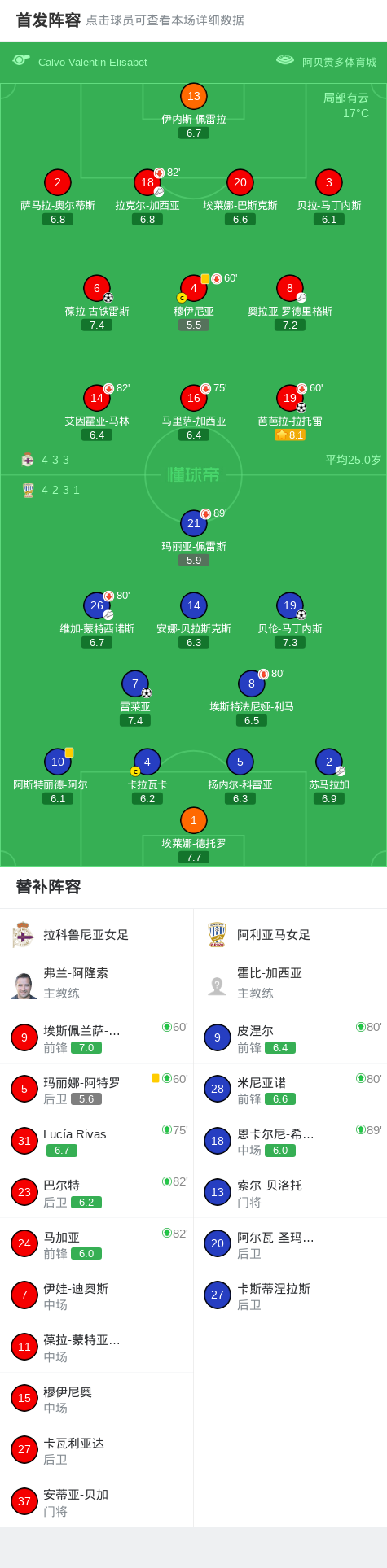
Task: Click orange goalkeeper number 13 jersey icon
Action: [194, 96]
